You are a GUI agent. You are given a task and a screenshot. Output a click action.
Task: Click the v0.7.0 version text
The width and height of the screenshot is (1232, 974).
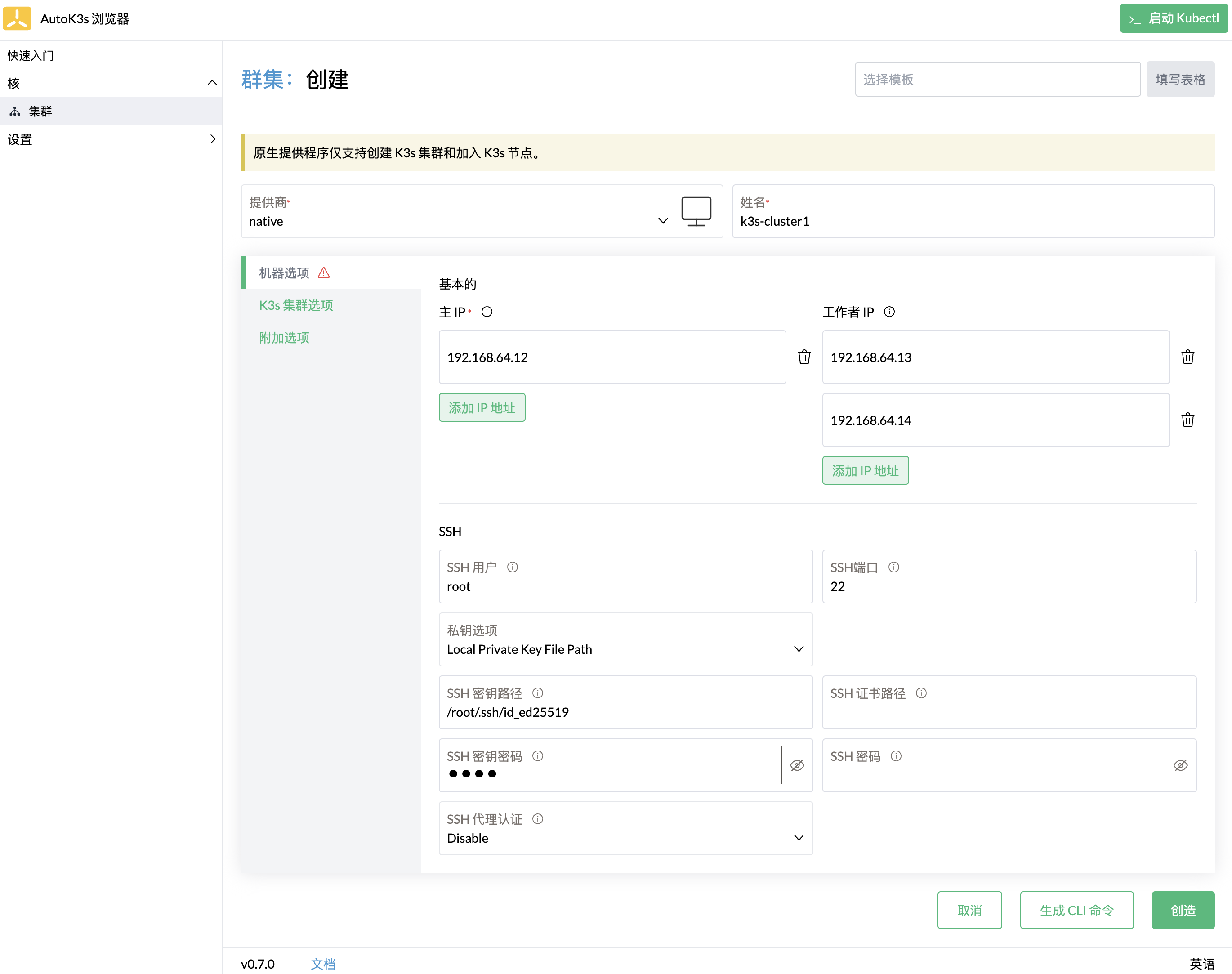[258, 964]
